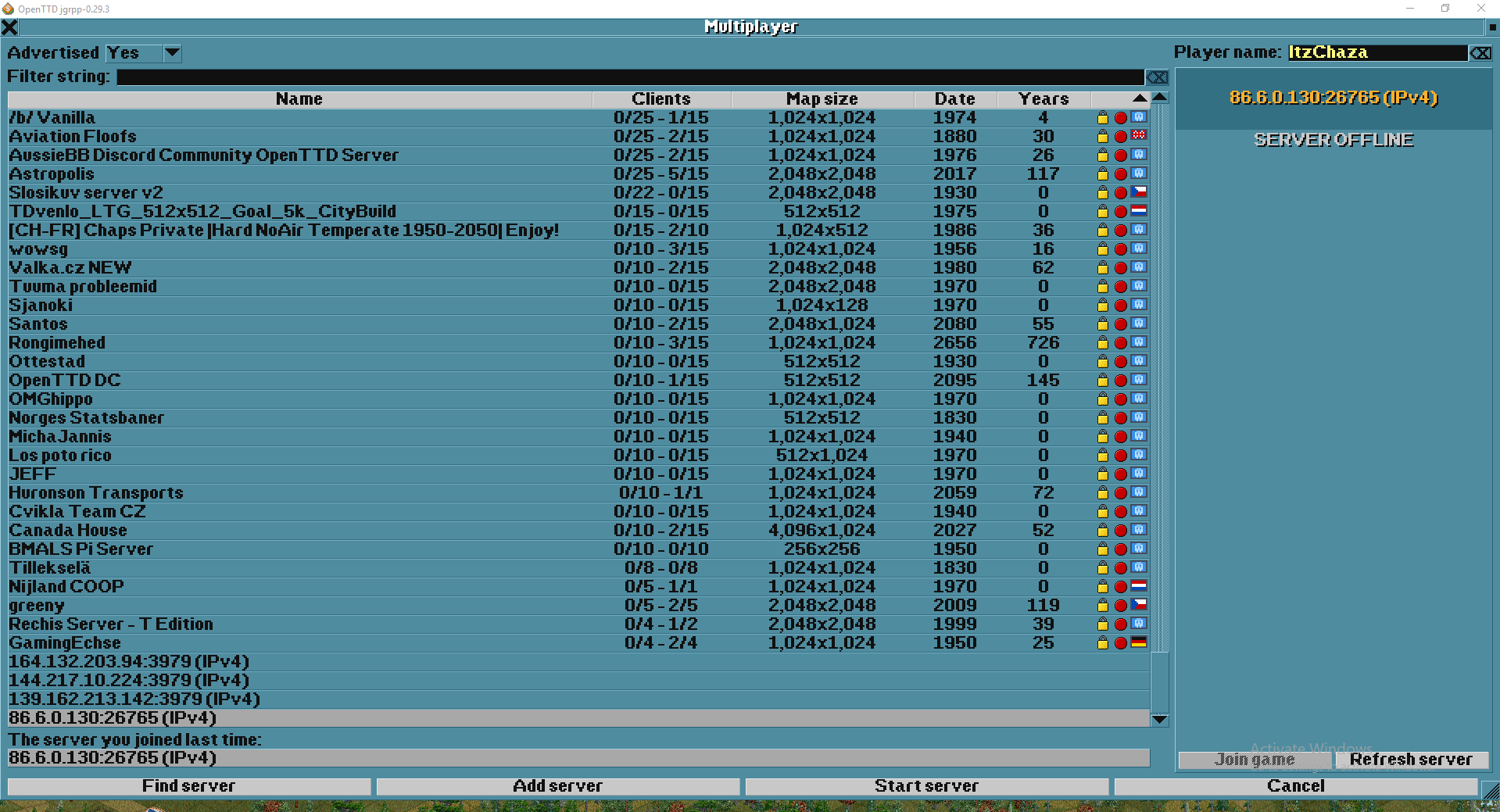Image resolution: width=1500 pixels, height=812 pixels.
Task: Click the sort direction arrow in the list header
Action: point(1139,98)
